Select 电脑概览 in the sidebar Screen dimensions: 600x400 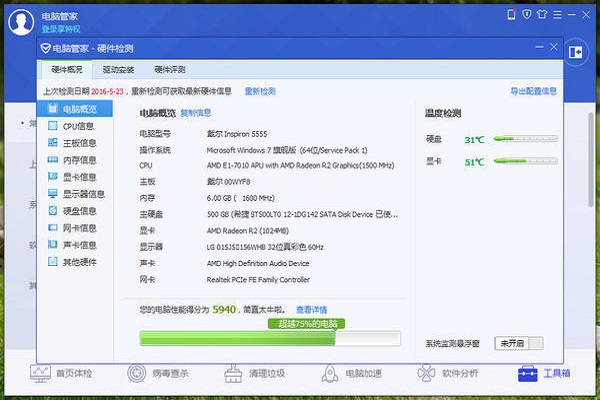(x=75, y=109)
